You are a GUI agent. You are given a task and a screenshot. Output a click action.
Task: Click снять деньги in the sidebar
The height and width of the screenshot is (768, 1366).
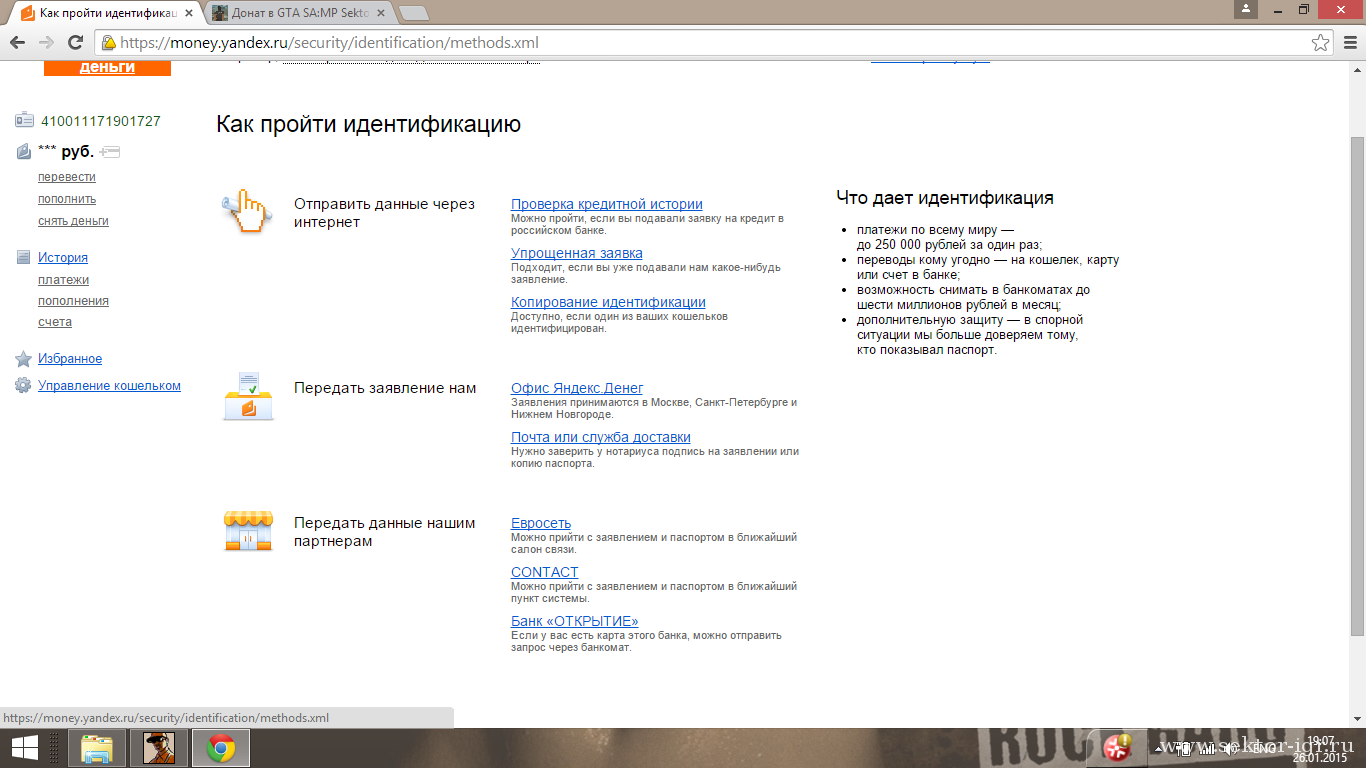pyautogui.click(x=73, y=221)
